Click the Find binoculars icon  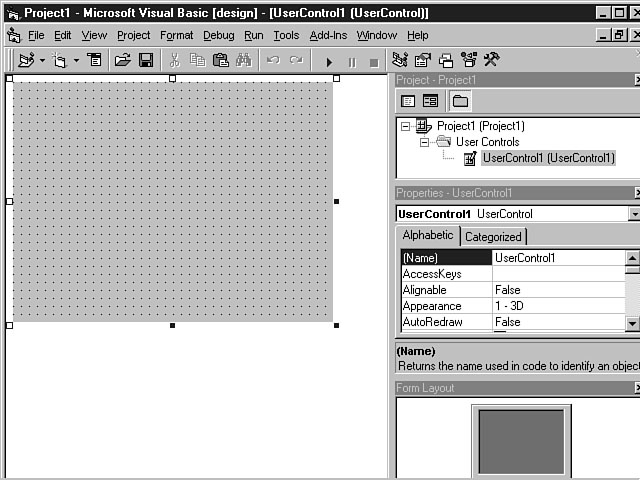(242, 61)
